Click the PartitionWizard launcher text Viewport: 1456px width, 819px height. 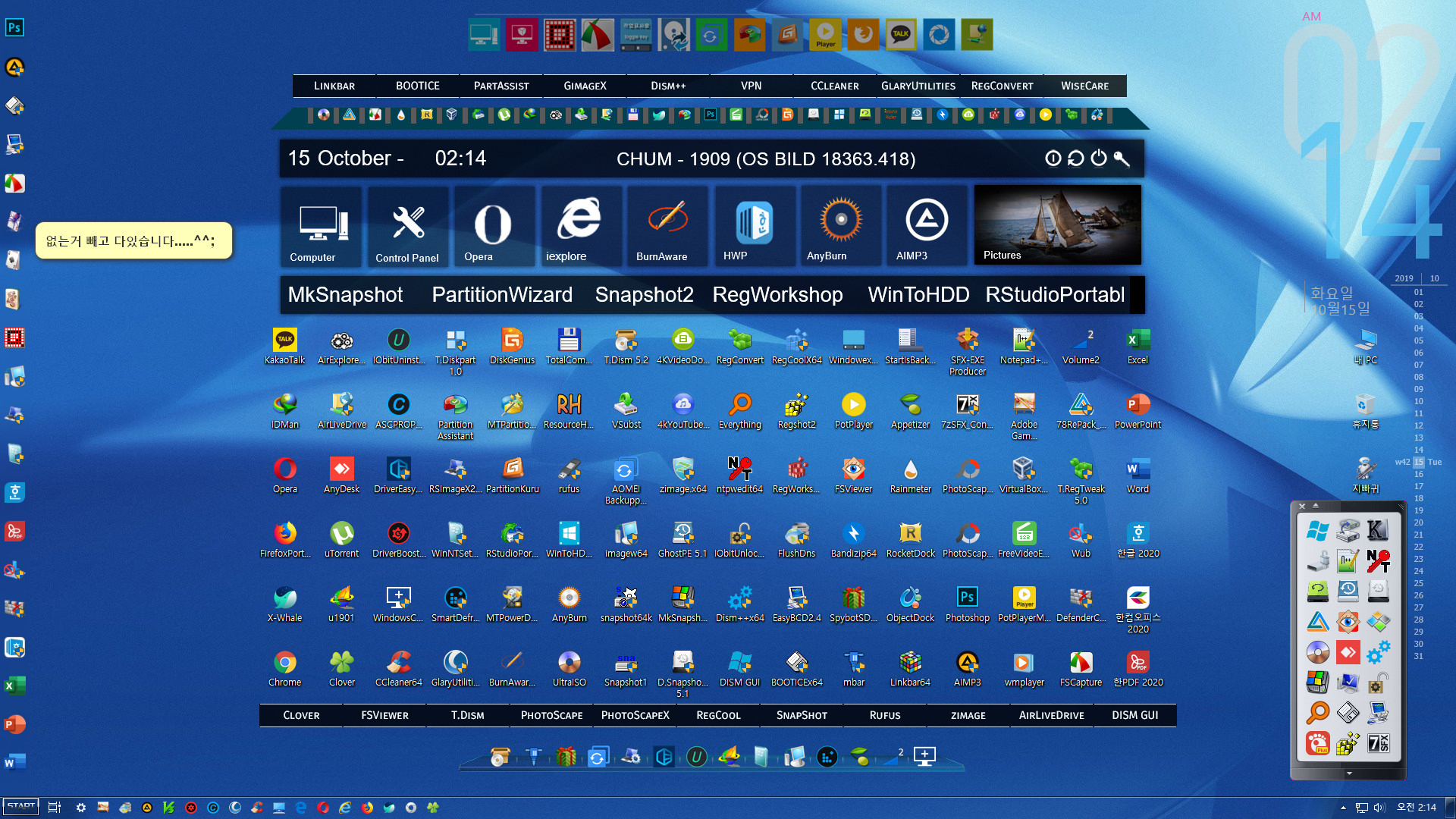point(502,295)
